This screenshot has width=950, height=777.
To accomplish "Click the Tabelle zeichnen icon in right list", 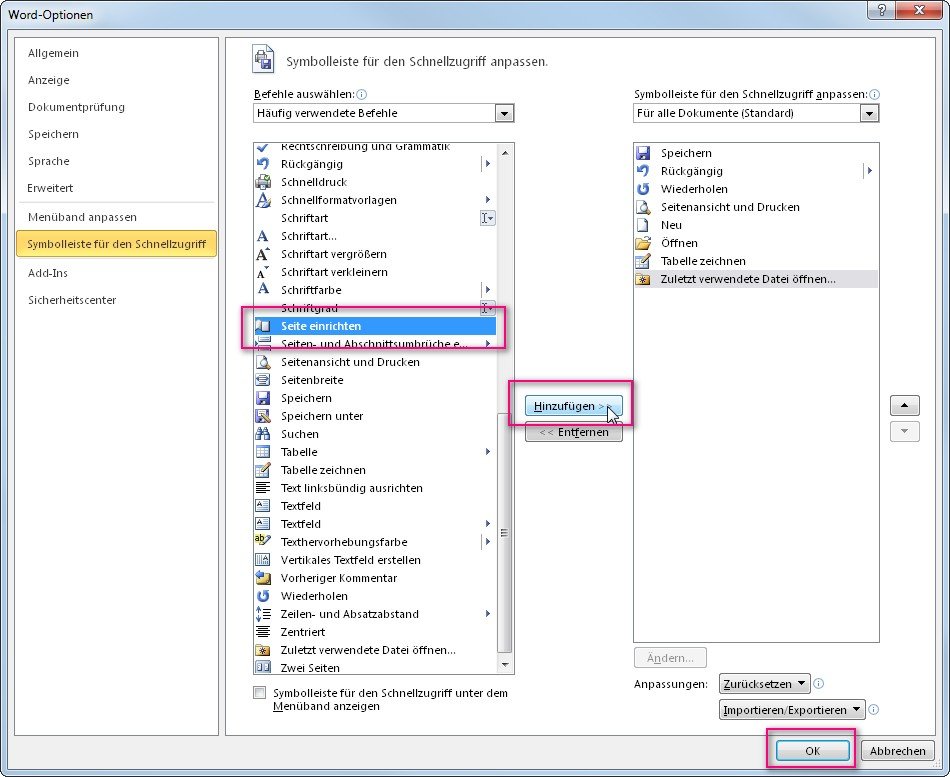I will coord(643,261).
